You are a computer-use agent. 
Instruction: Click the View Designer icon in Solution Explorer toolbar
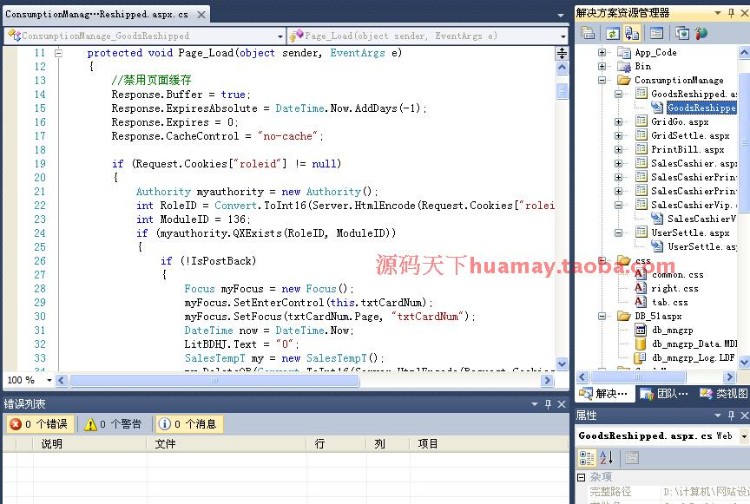tap(657, 33)
